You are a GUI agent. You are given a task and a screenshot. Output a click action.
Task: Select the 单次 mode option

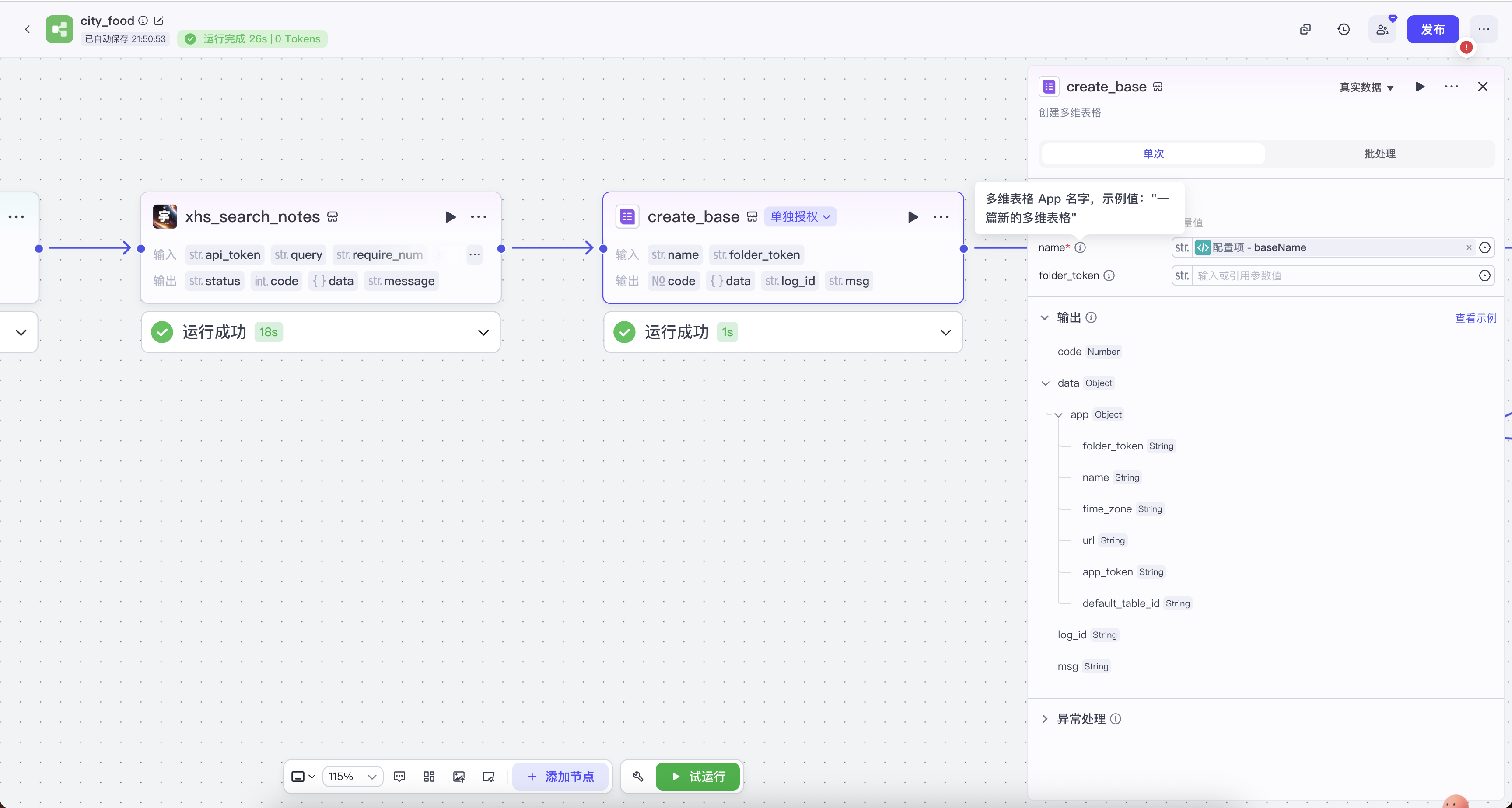pyautogui.click(x=1153, y=154)
